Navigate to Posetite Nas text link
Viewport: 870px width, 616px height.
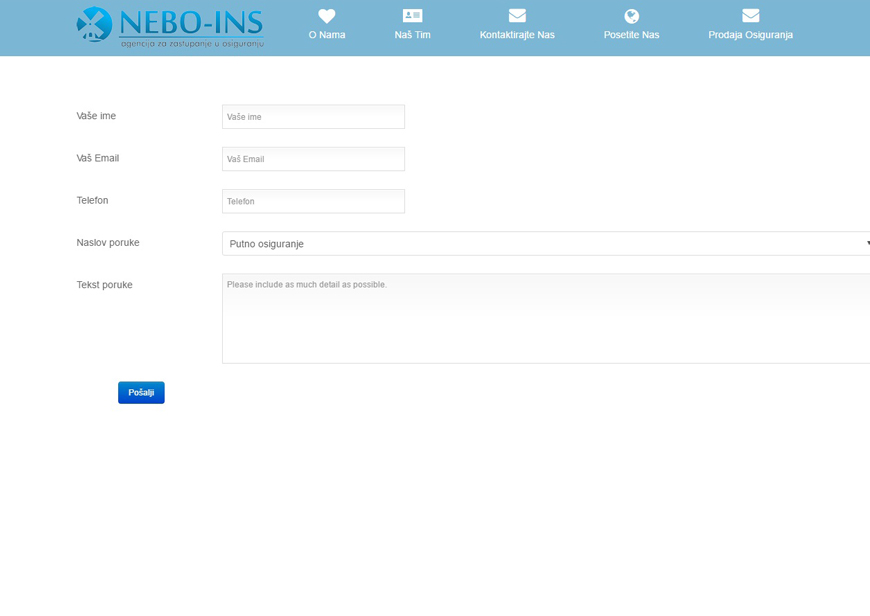point(631,35)
